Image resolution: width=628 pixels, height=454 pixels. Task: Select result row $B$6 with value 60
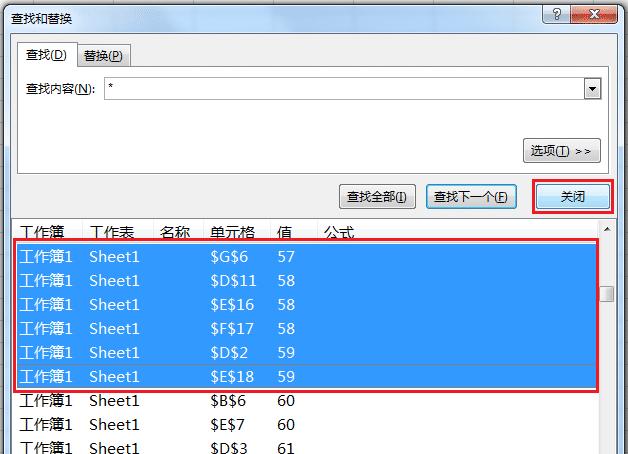click(307, 401)
